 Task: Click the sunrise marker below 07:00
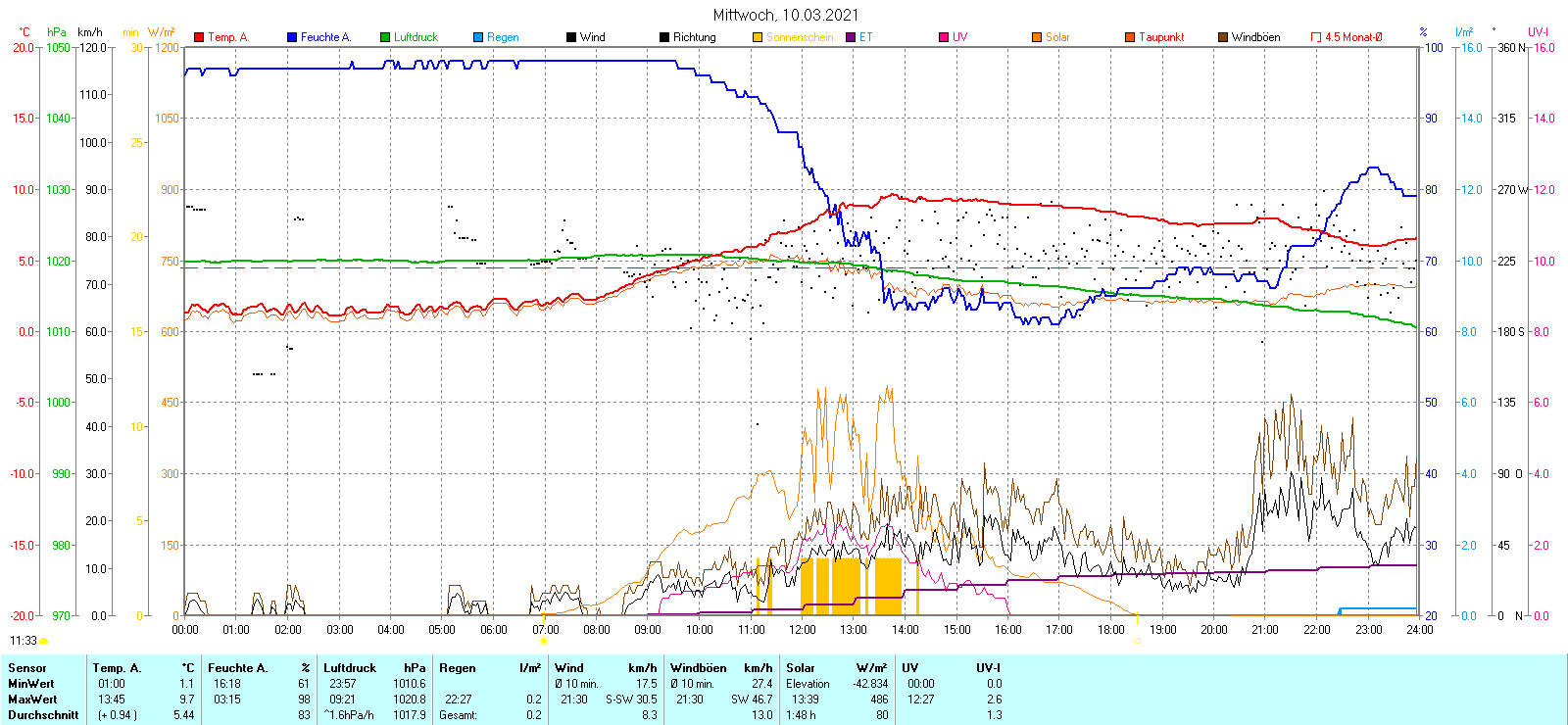543,642
